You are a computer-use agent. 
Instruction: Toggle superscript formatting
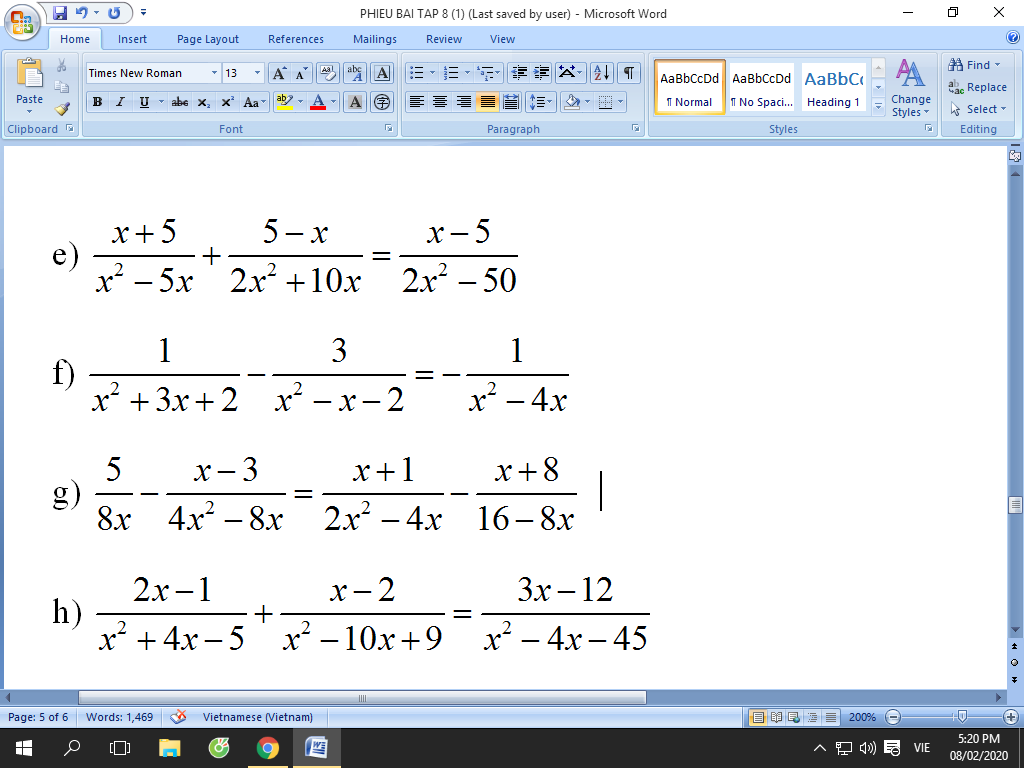(x=227, y=102)
